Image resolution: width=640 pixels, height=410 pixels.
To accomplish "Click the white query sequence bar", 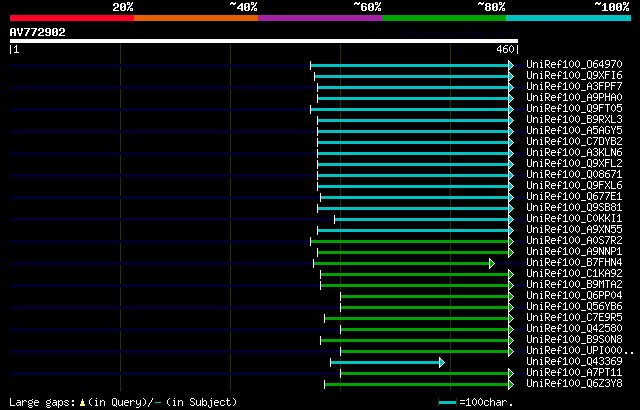I will tap(264, 41).
